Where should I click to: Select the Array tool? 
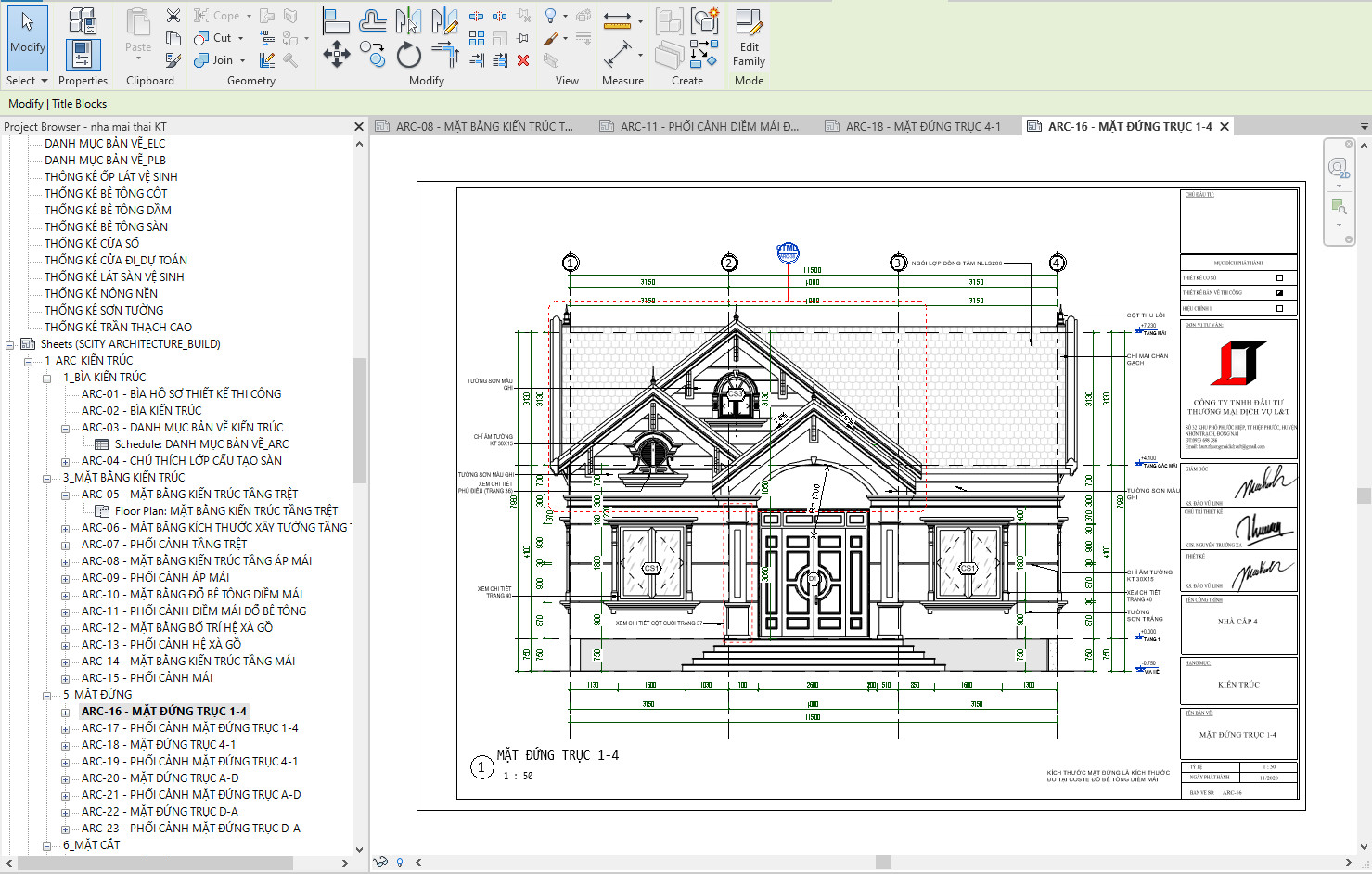tap(477, 38)
